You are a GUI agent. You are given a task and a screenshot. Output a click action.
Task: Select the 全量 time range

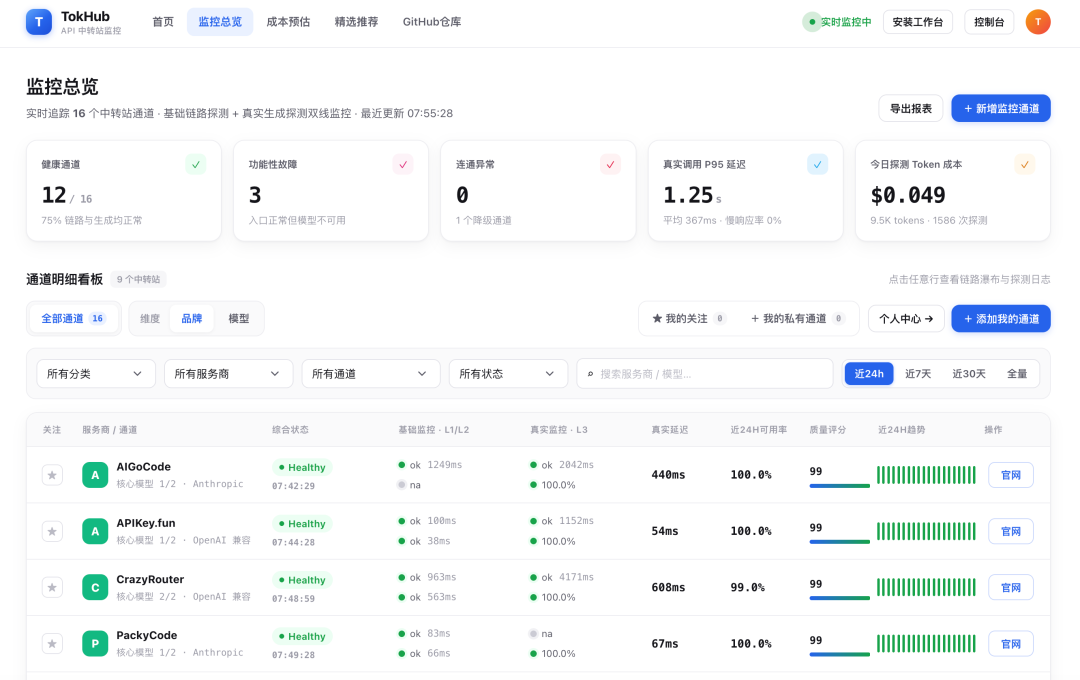coord(1017,373)
